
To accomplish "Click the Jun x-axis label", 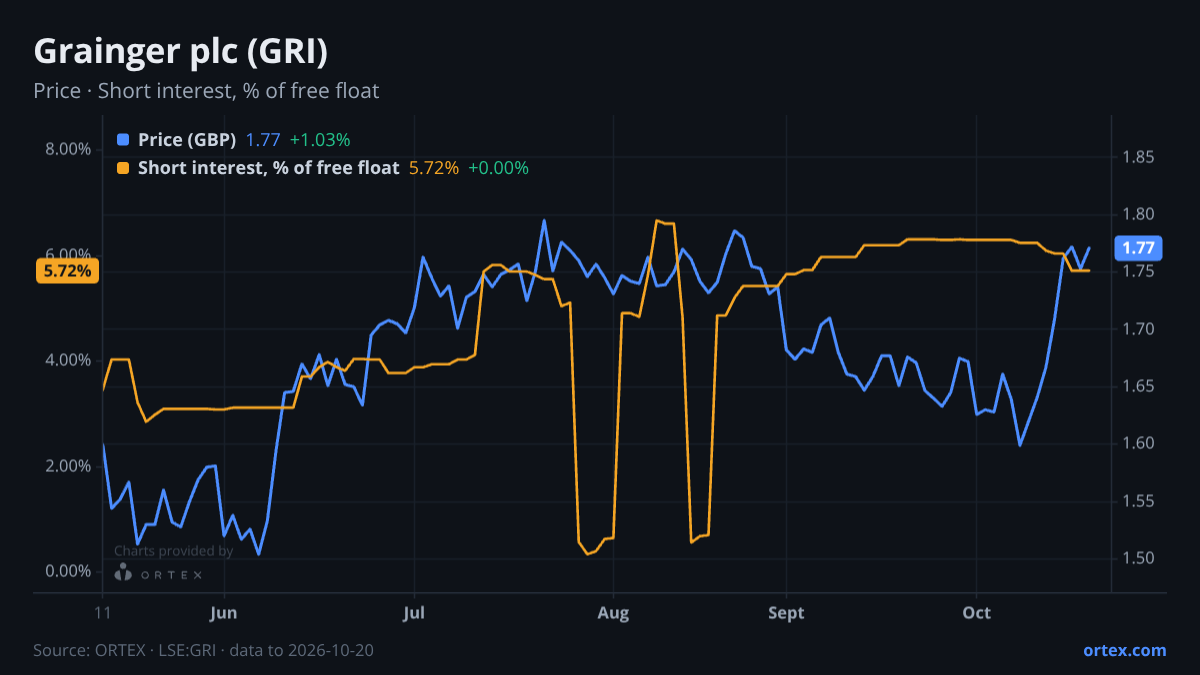I will tap(224, 613).
